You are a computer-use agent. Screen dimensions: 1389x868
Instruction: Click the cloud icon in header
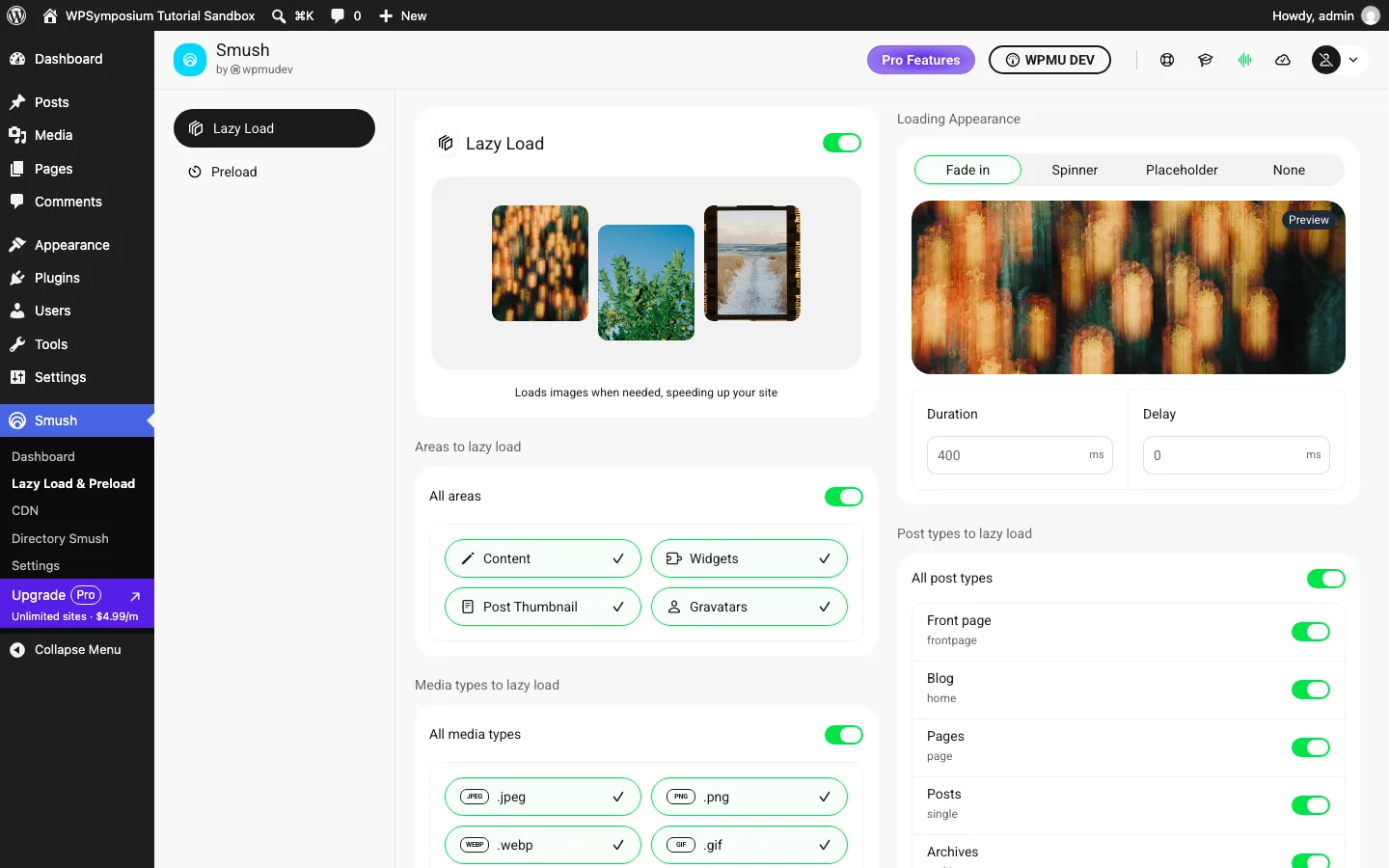click(x=1283, y=60)
